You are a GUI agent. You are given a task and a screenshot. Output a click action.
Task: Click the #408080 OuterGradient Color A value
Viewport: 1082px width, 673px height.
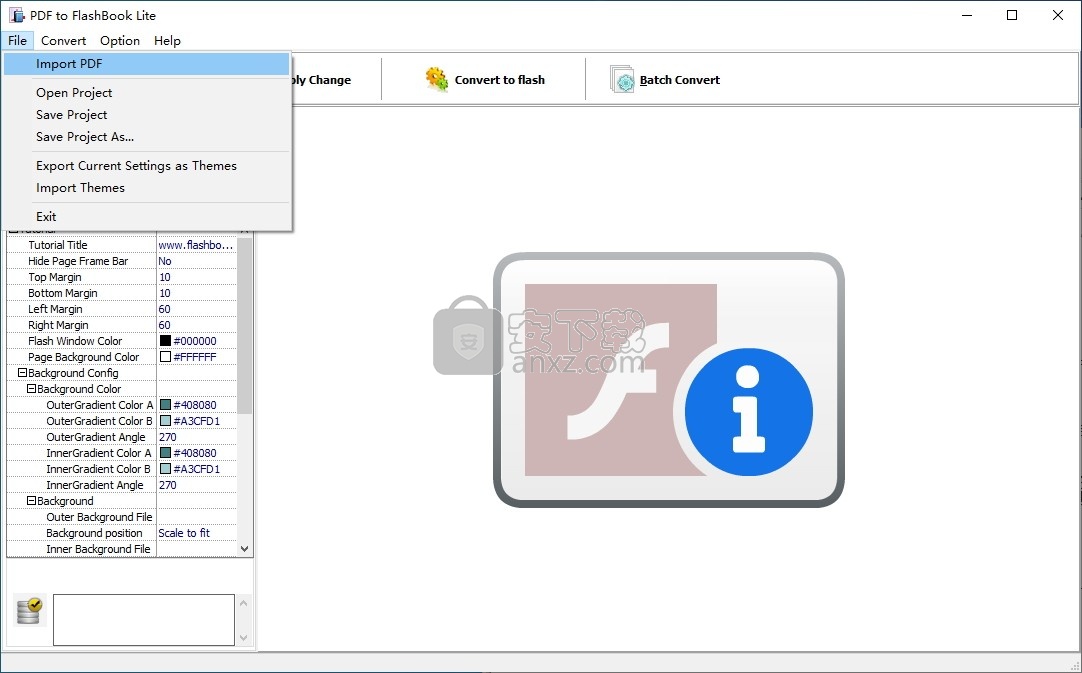195,404
